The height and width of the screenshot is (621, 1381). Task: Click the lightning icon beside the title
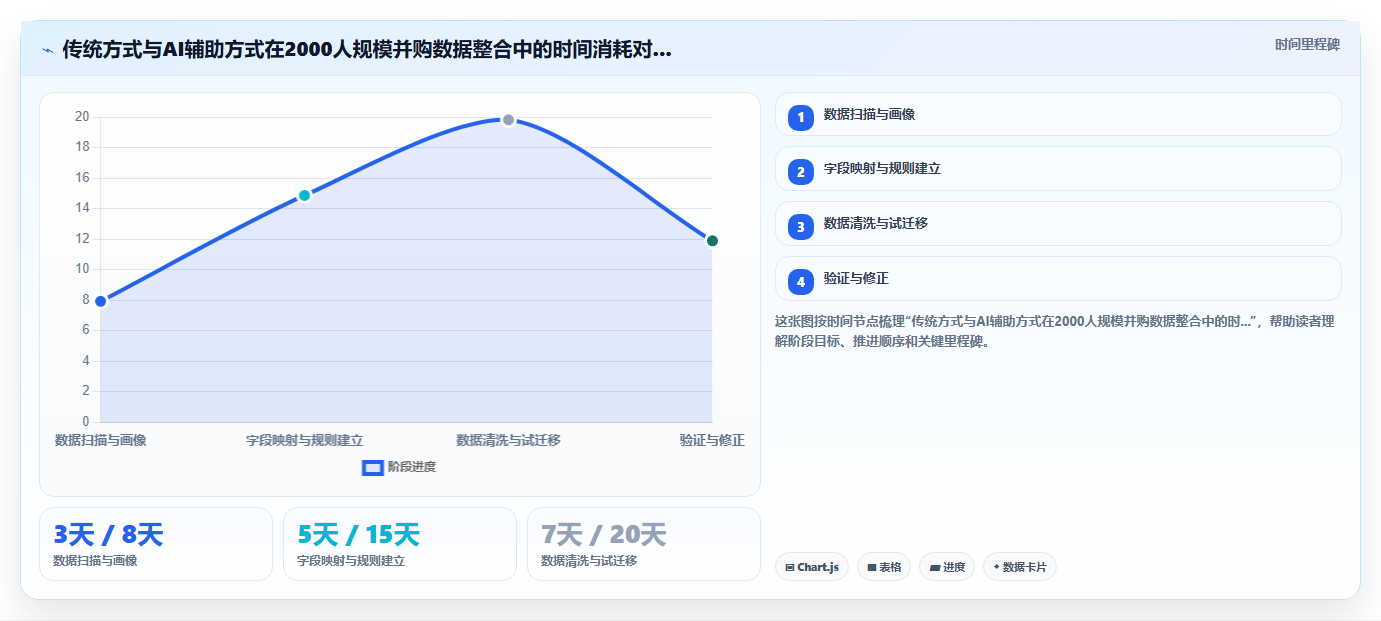[47, 50]
